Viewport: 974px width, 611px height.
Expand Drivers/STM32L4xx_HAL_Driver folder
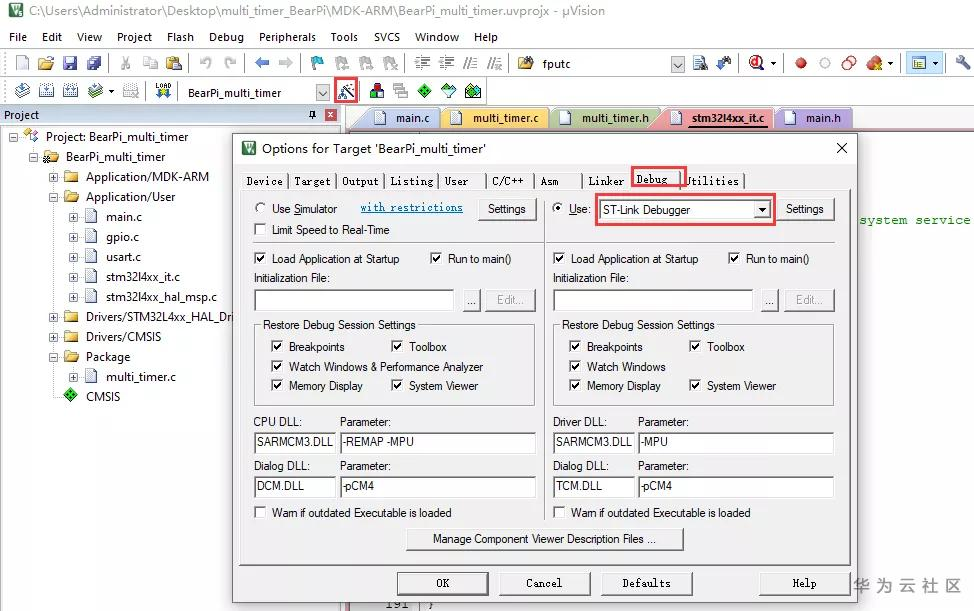[53, 317]
